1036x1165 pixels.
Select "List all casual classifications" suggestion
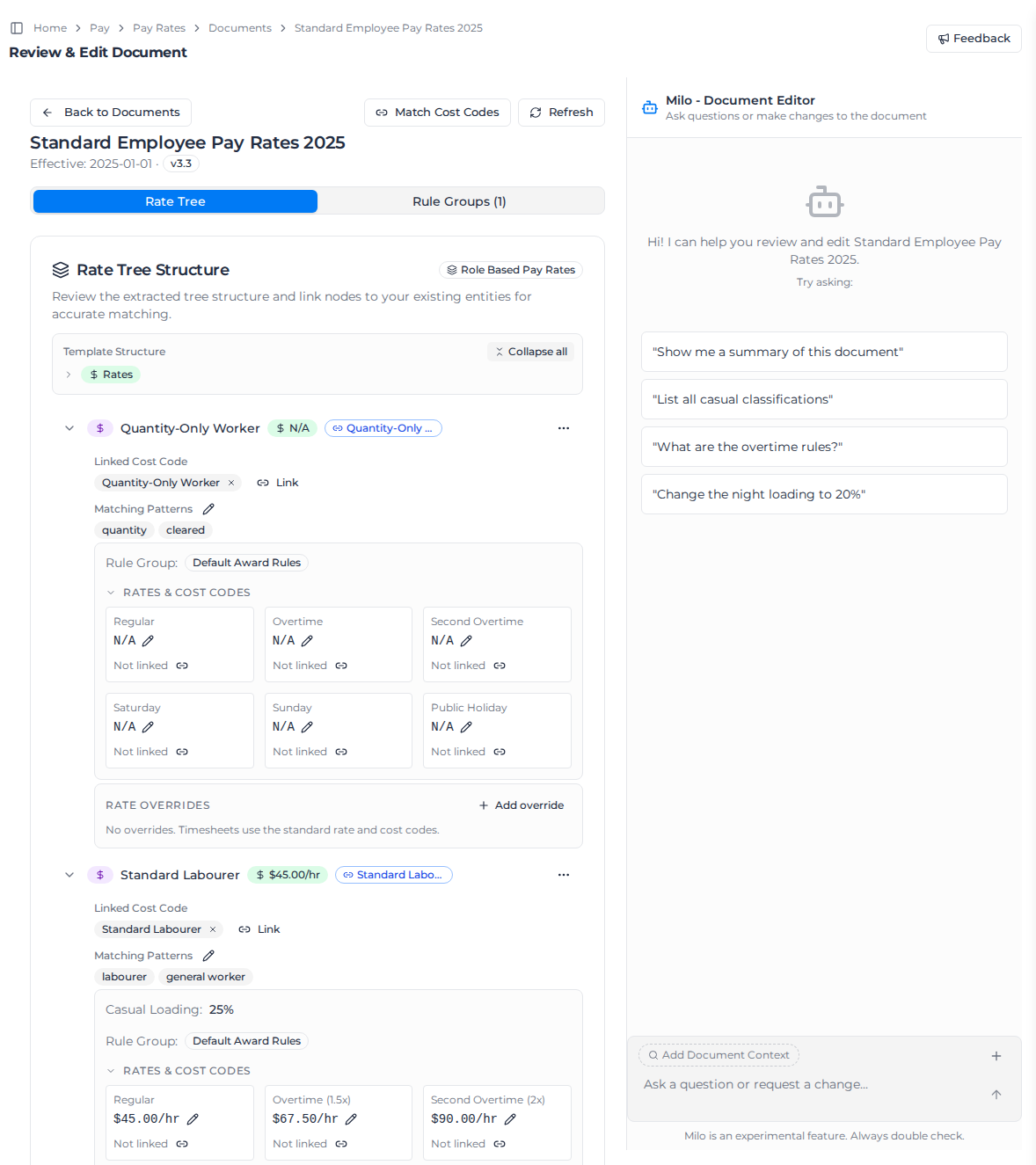click(x=824, y=399)
